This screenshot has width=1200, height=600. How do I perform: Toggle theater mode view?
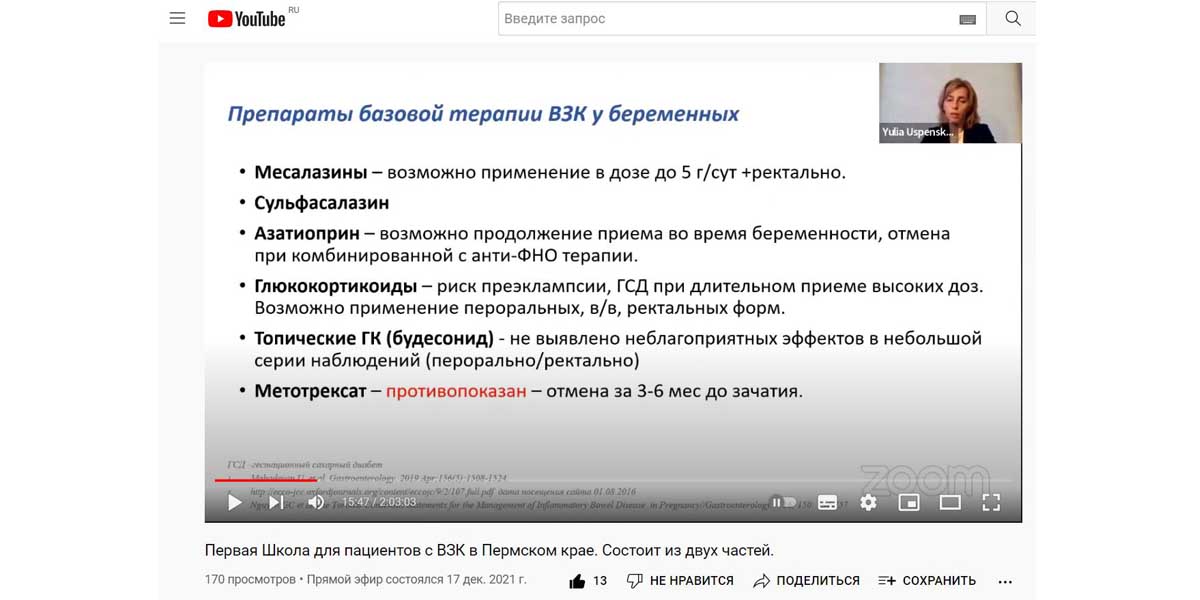pyautogui.click(x=950, y=503)
